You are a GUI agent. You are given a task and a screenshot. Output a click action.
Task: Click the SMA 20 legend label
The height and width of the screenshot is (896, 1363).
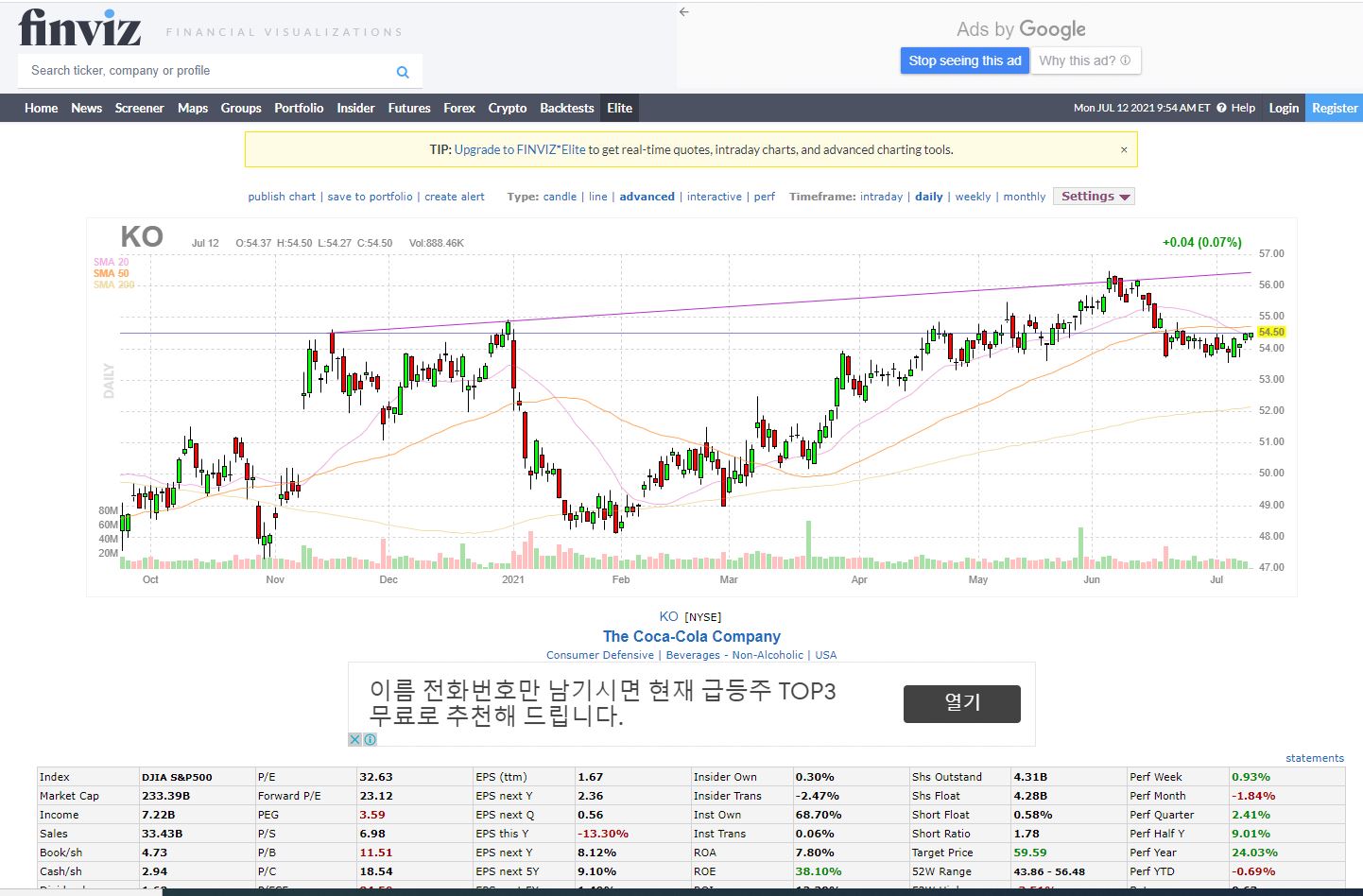(x=111, y=262)
